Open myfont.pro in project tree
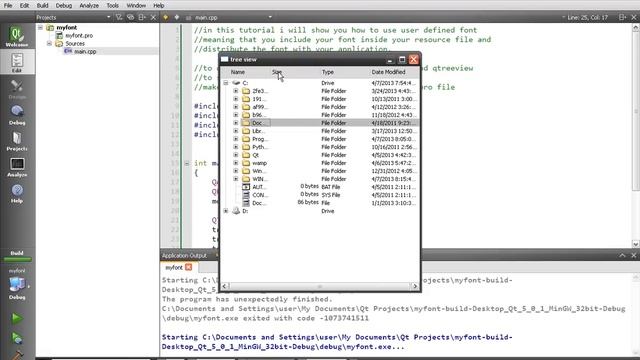The width and height of the screenshot is (640, 360). [79, 36]
